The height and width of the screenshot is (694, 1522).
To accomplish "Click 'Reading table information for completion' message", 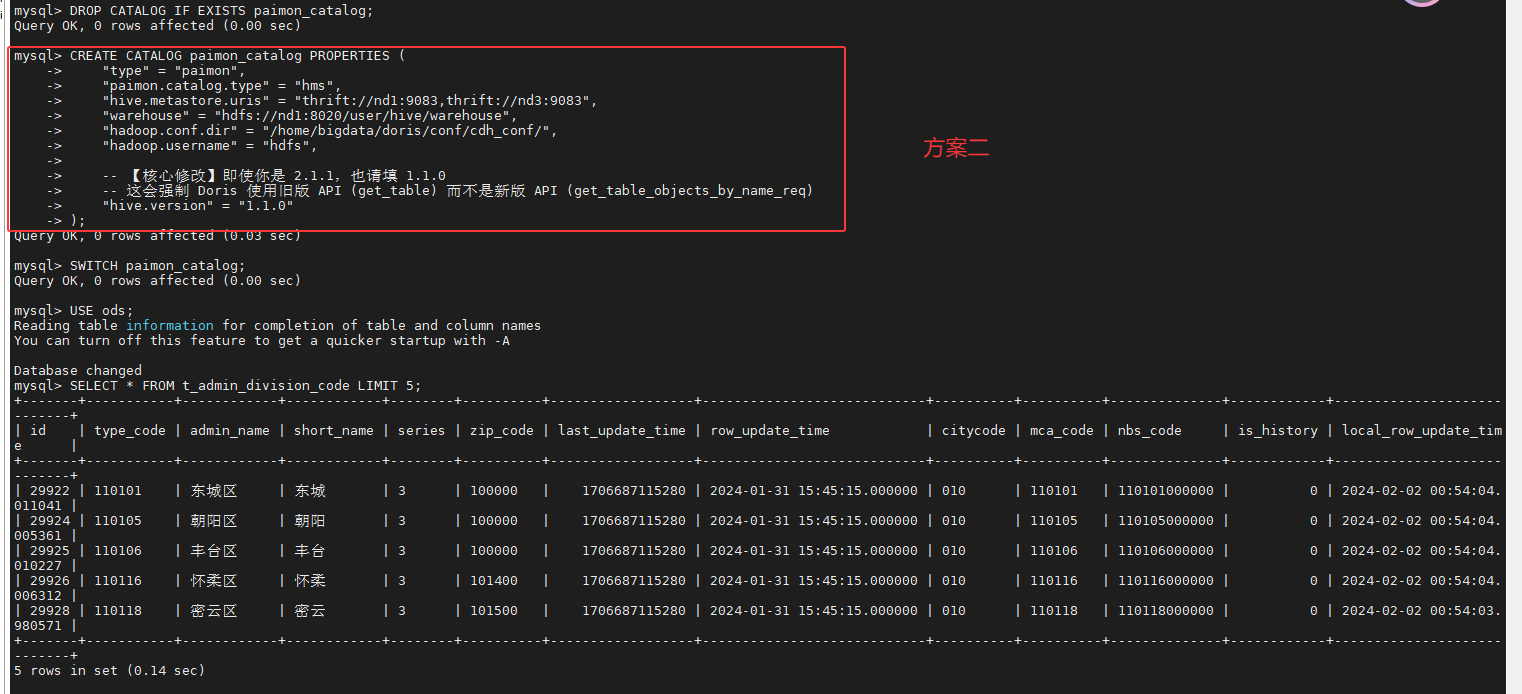I will tap(277, 326).
